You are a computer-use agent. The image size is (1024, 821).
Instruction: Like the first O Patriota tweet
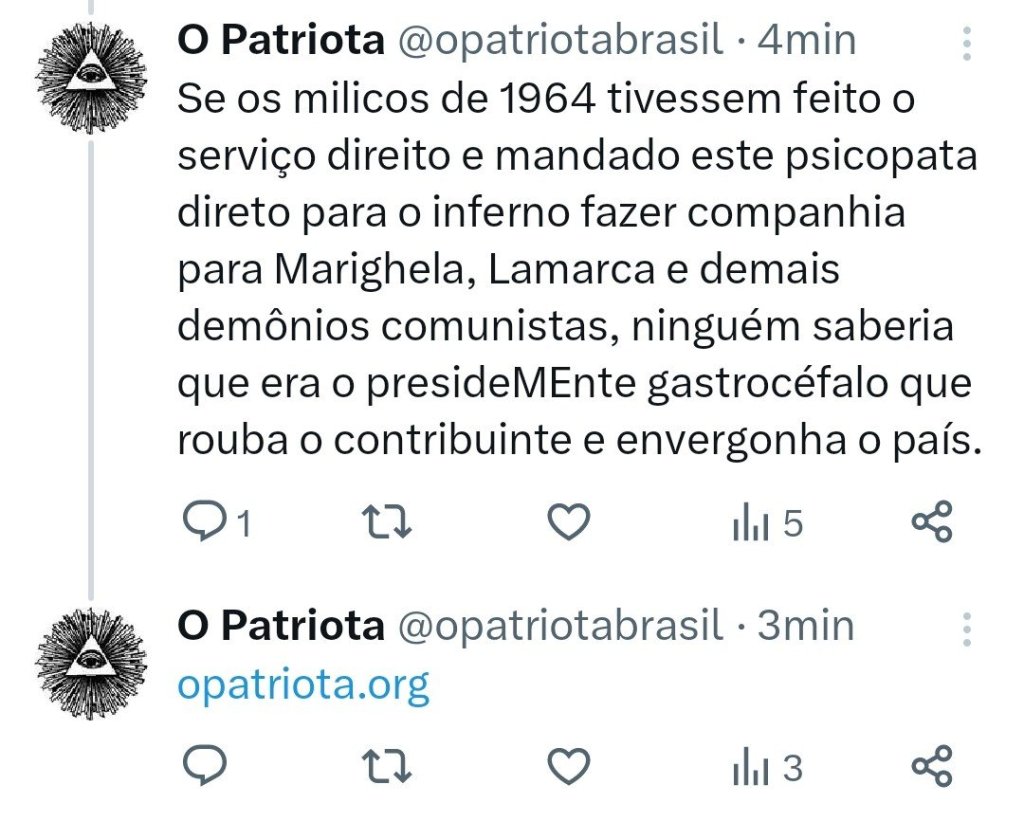point(571,522)
